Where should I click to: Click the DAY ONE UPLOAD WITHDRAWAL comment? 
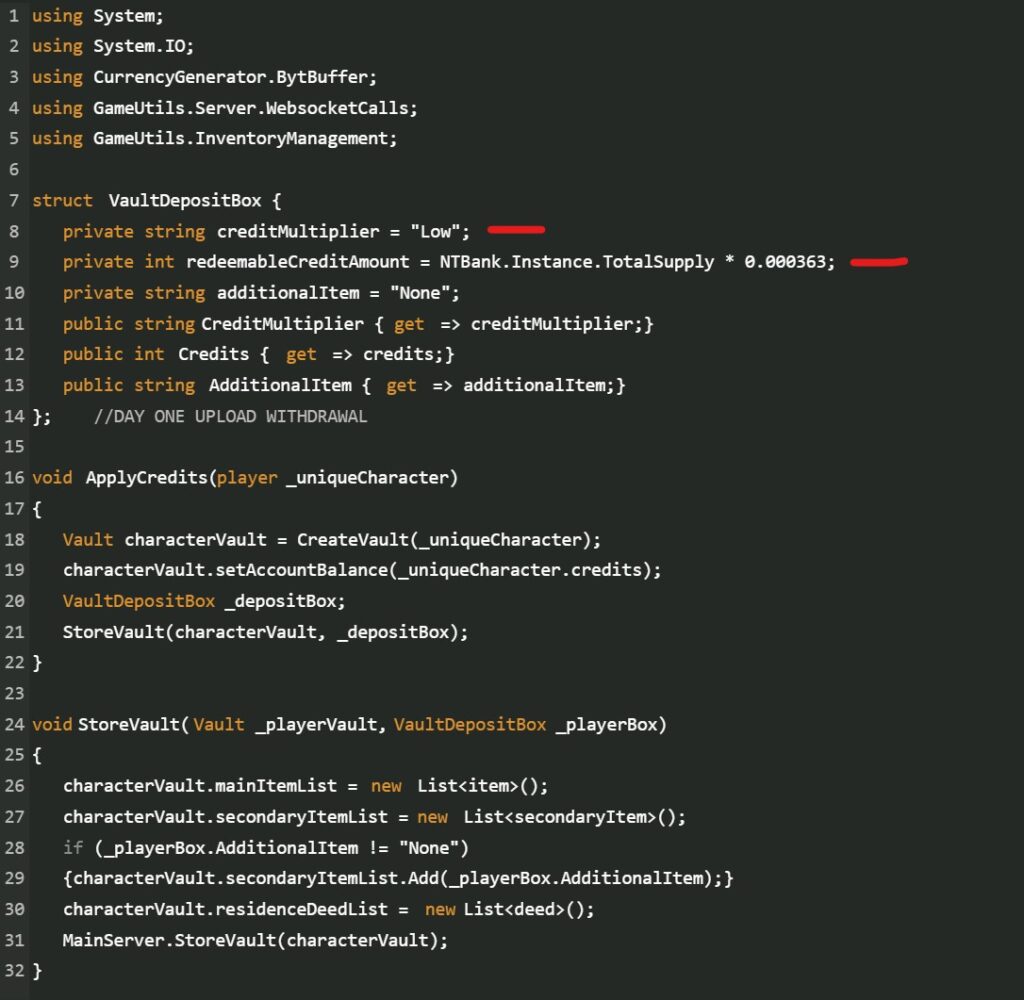click(x=230, y=416)
